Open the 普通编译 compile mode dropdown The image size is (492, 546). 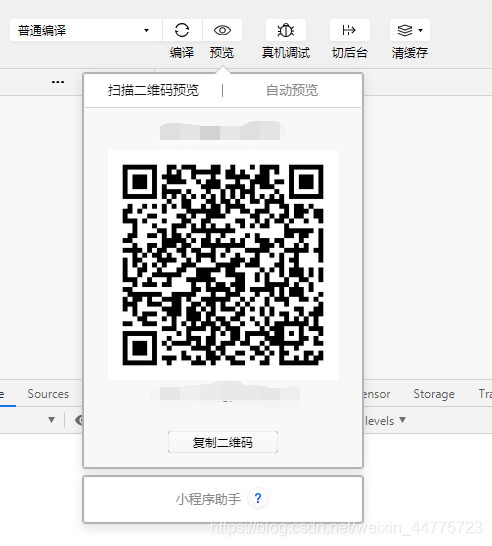tap(86, 30)
